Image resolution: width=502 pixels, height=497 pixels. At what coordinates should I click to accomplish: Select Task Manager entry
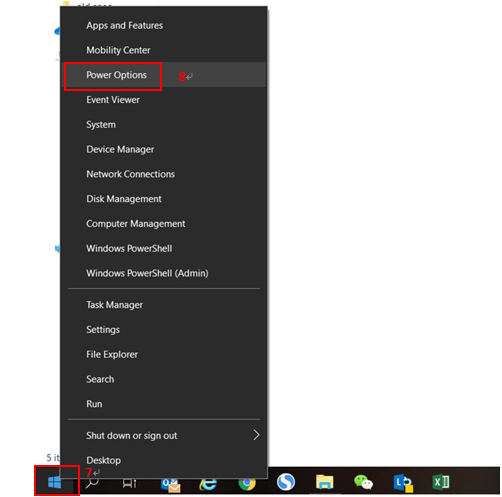pos(164,305)
